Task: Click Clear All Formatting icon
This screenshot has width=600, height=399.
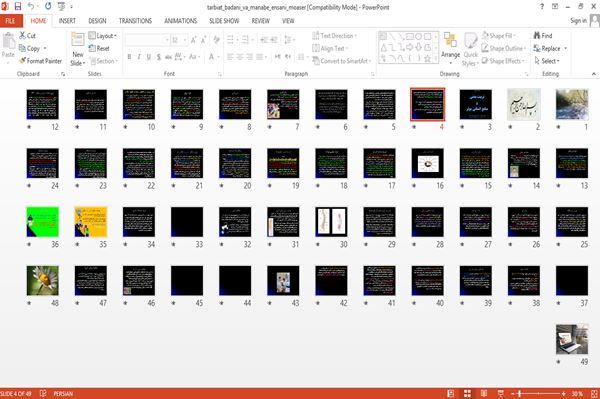Action: tap(217, 40)
